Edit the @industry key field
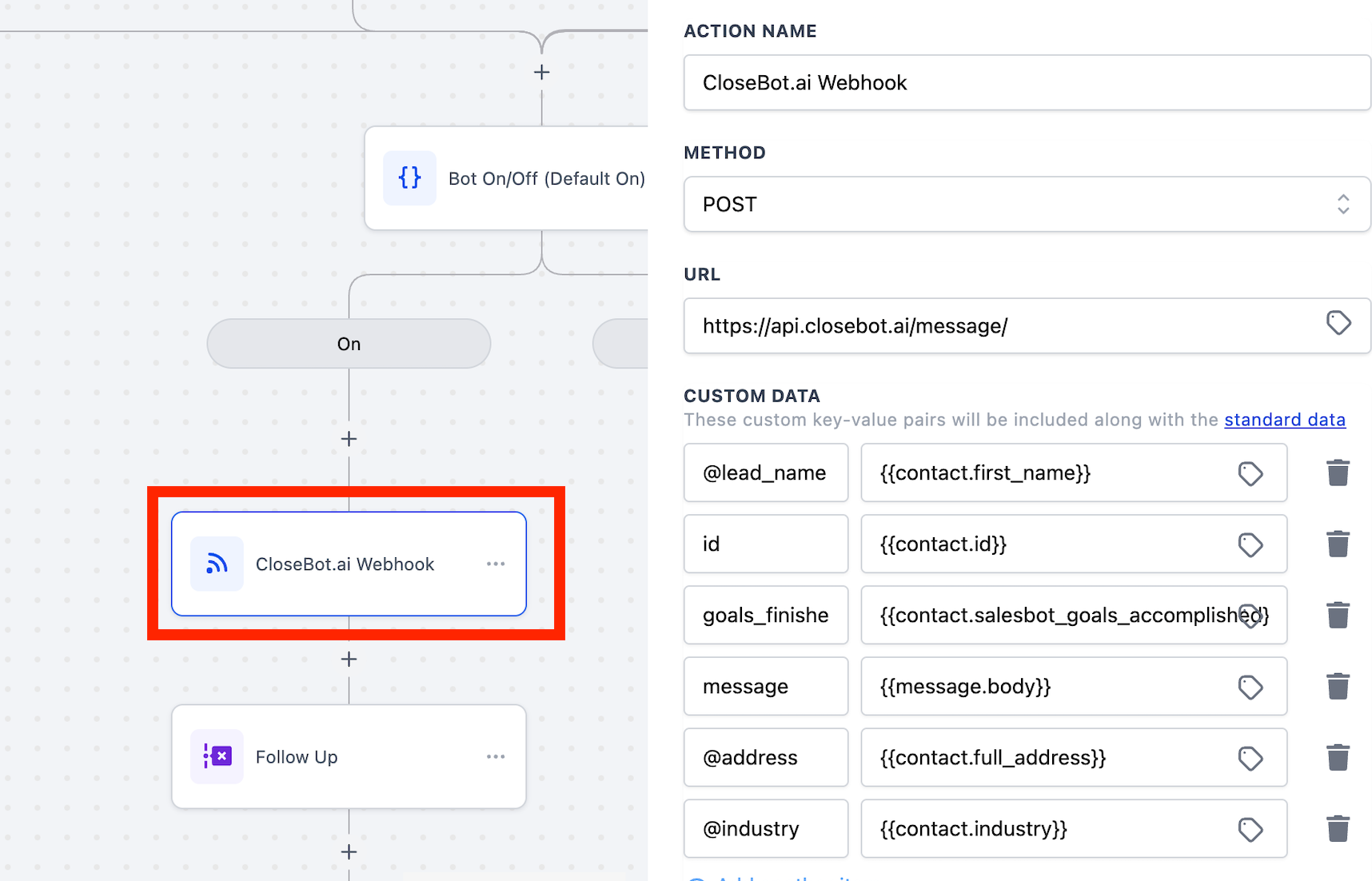 click(x=765, y=828)
